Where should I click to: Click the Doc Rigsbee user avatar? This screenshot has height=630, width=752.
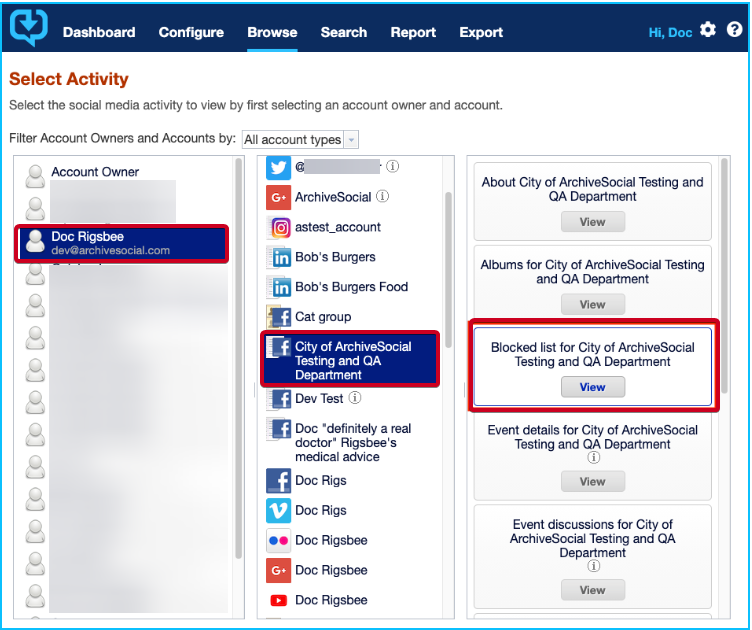pos(35,241)
